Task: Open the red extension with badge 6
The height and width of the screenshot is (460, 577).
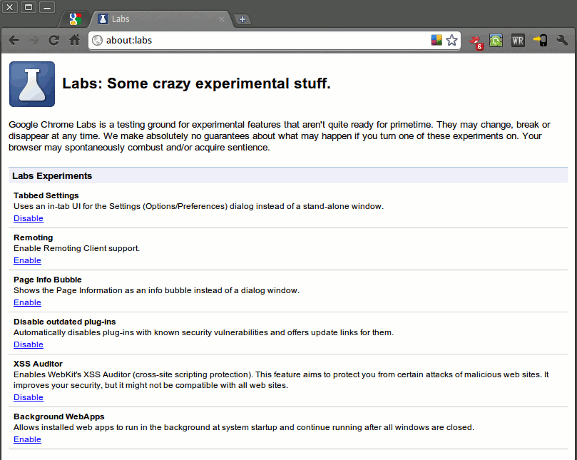Action: (x=476, y=42)
